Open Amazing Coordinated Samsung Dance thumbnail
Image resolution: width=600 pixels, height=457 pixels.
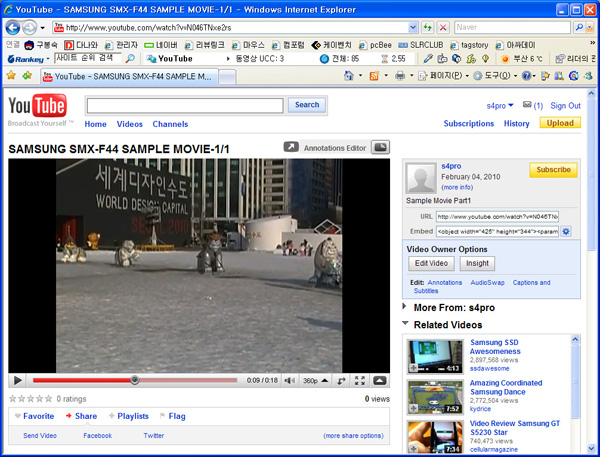click(x=435, y=397)
